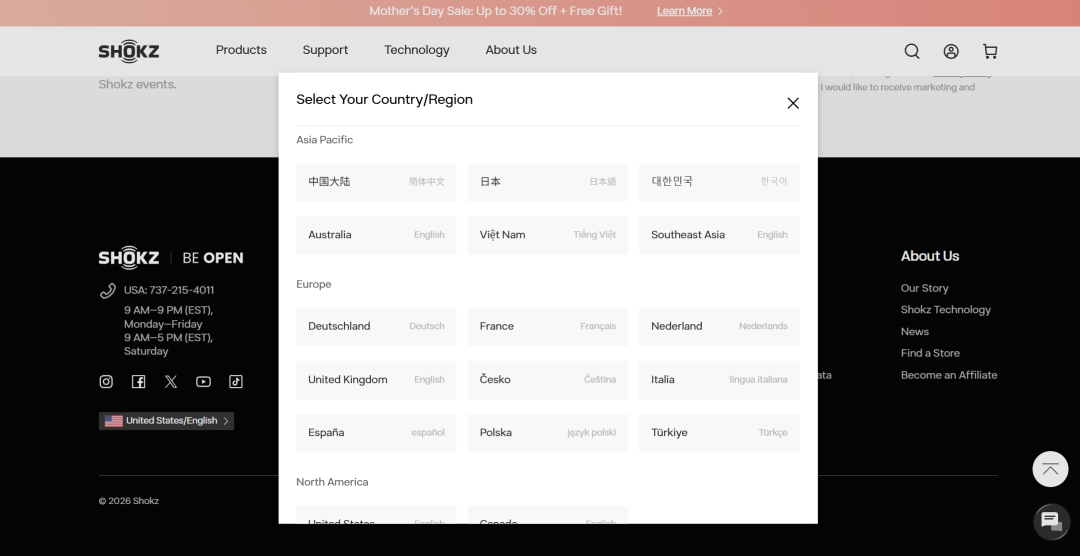Select Việt Nam region
The width and height of the screenshot is (1080, 556).
pyautogui.click(x=548, y=235)
